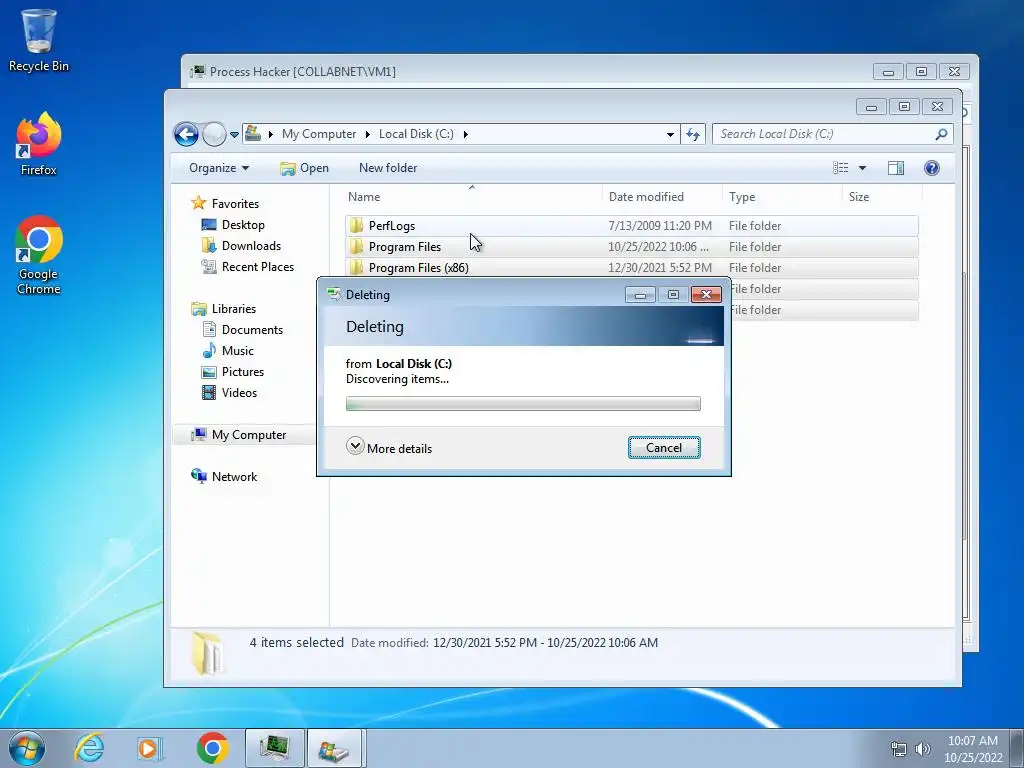Viewport: 1024px width, 768px height.
Task: Refresh the Local Disk (C:) view
Action: pyautogui.click(x=693, y=135)
